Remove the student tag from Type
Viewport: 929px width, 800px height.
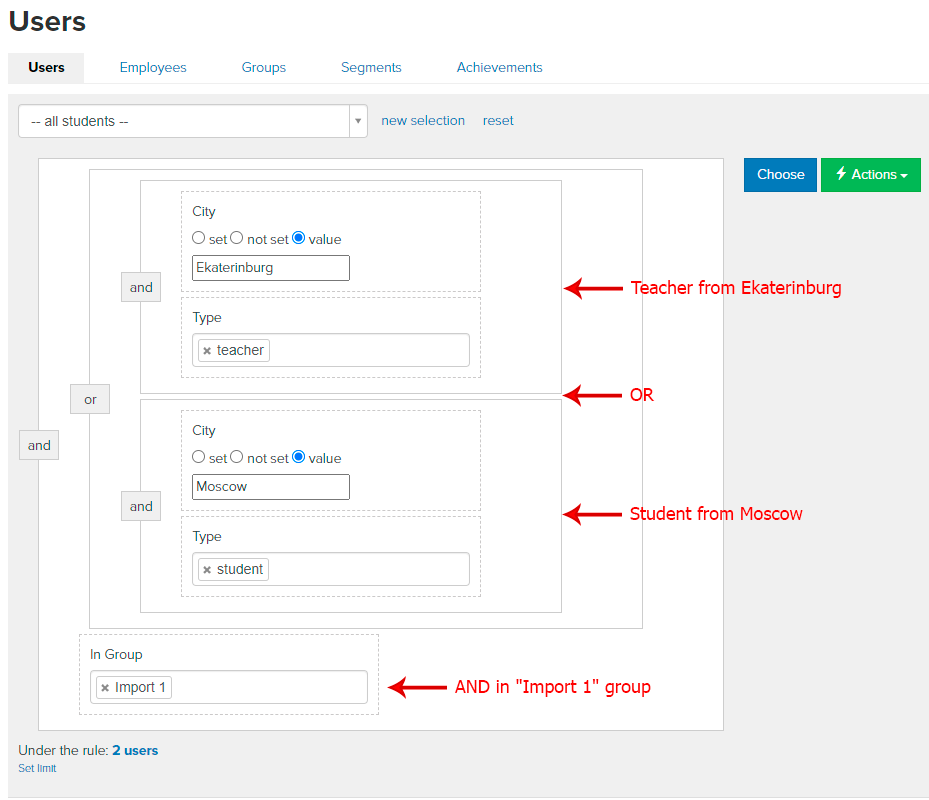[207, 570]
